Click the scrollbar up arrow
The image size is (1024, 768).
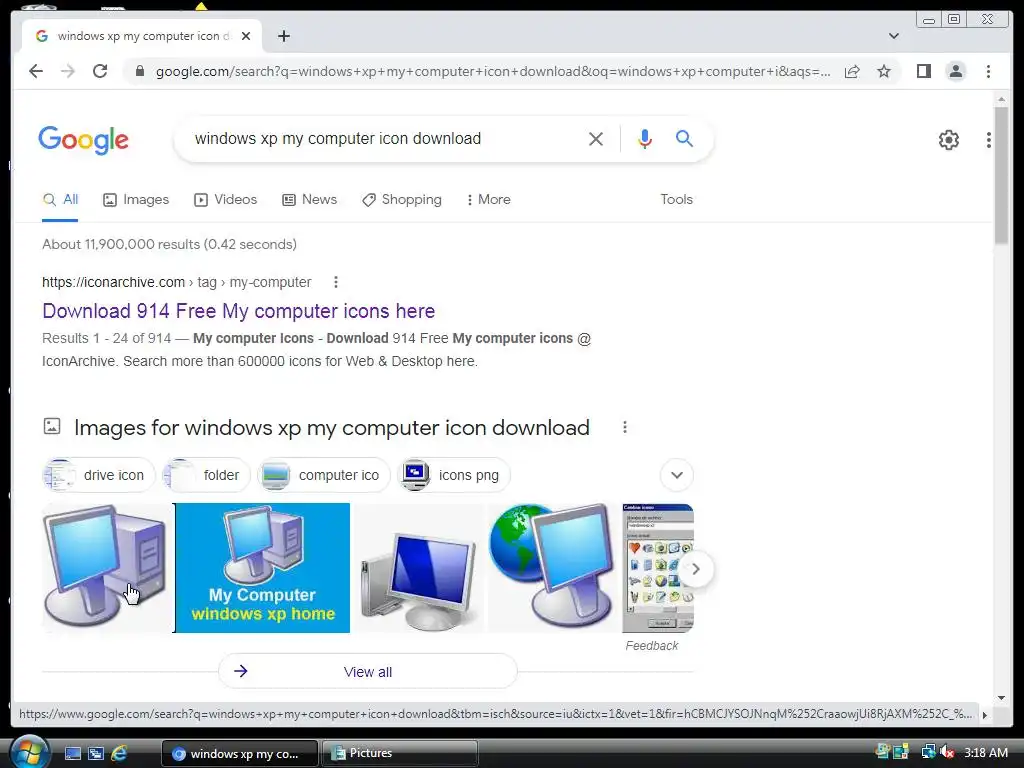point(1000,99)
